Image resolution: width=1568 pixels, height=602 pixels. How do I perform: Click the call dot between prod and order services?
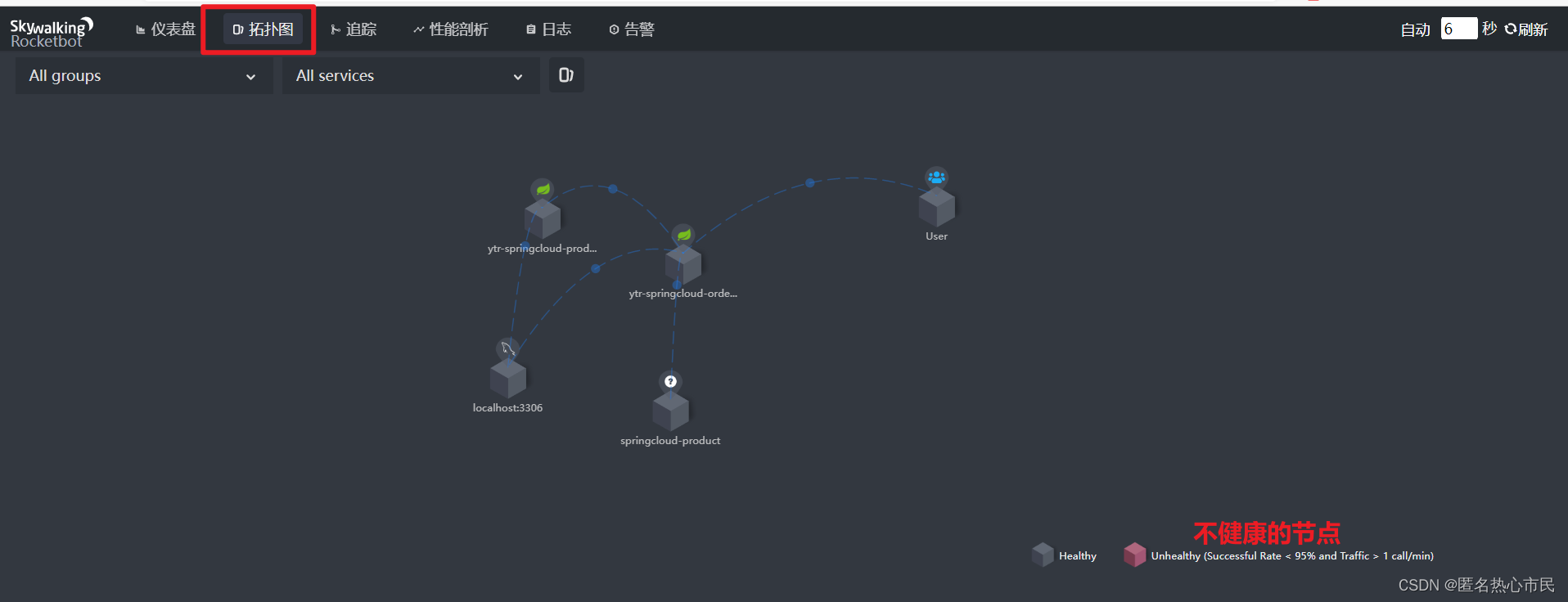click(613, 189)
